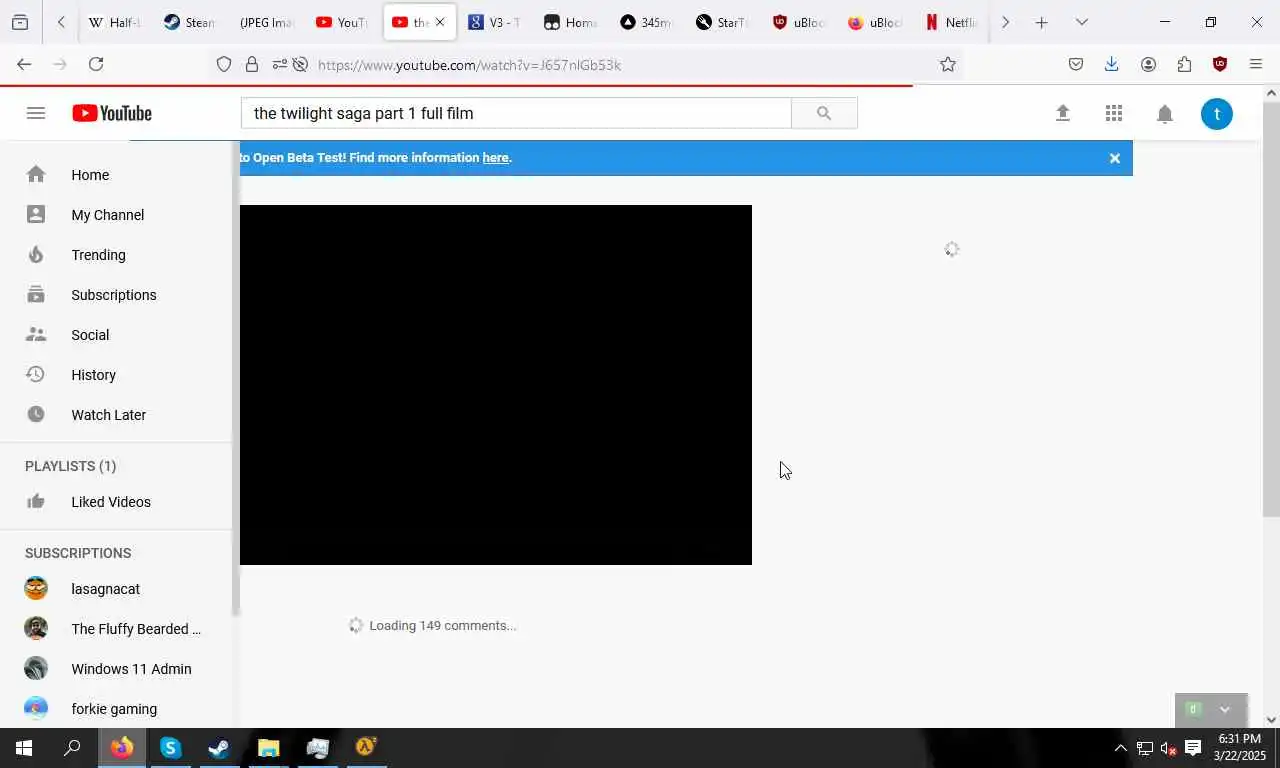Screen dimensions: 1280x768
Task: Open Firefox extensions puzzle icon
Action: (x=1184, y=64)
